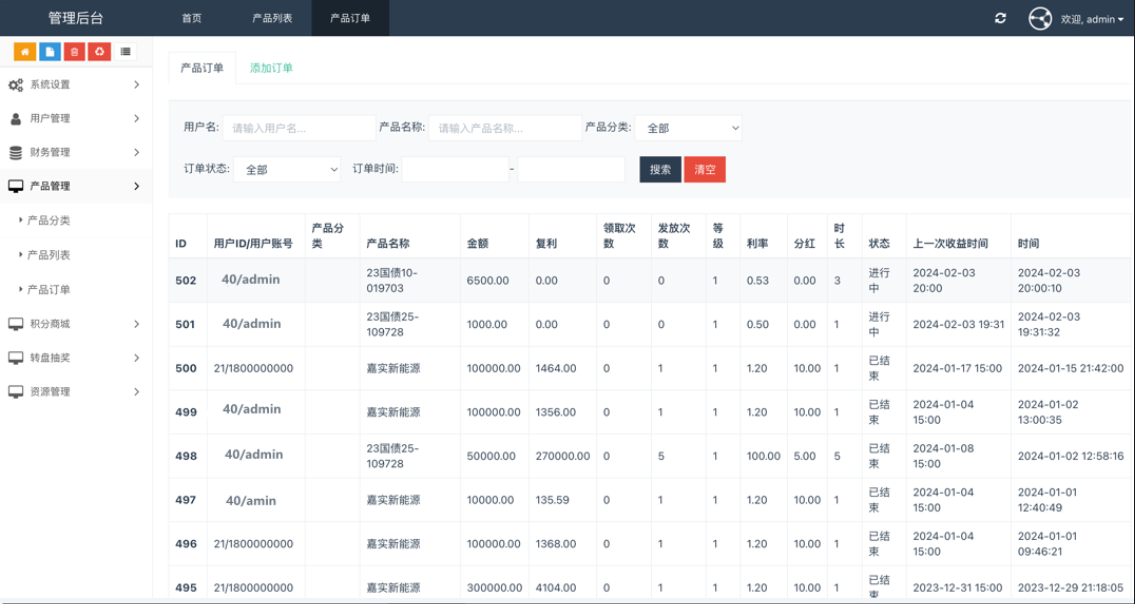1135x604 pixels.
Task: Click the person icon beside 用户管理
Action: click(x=15, y=119)
